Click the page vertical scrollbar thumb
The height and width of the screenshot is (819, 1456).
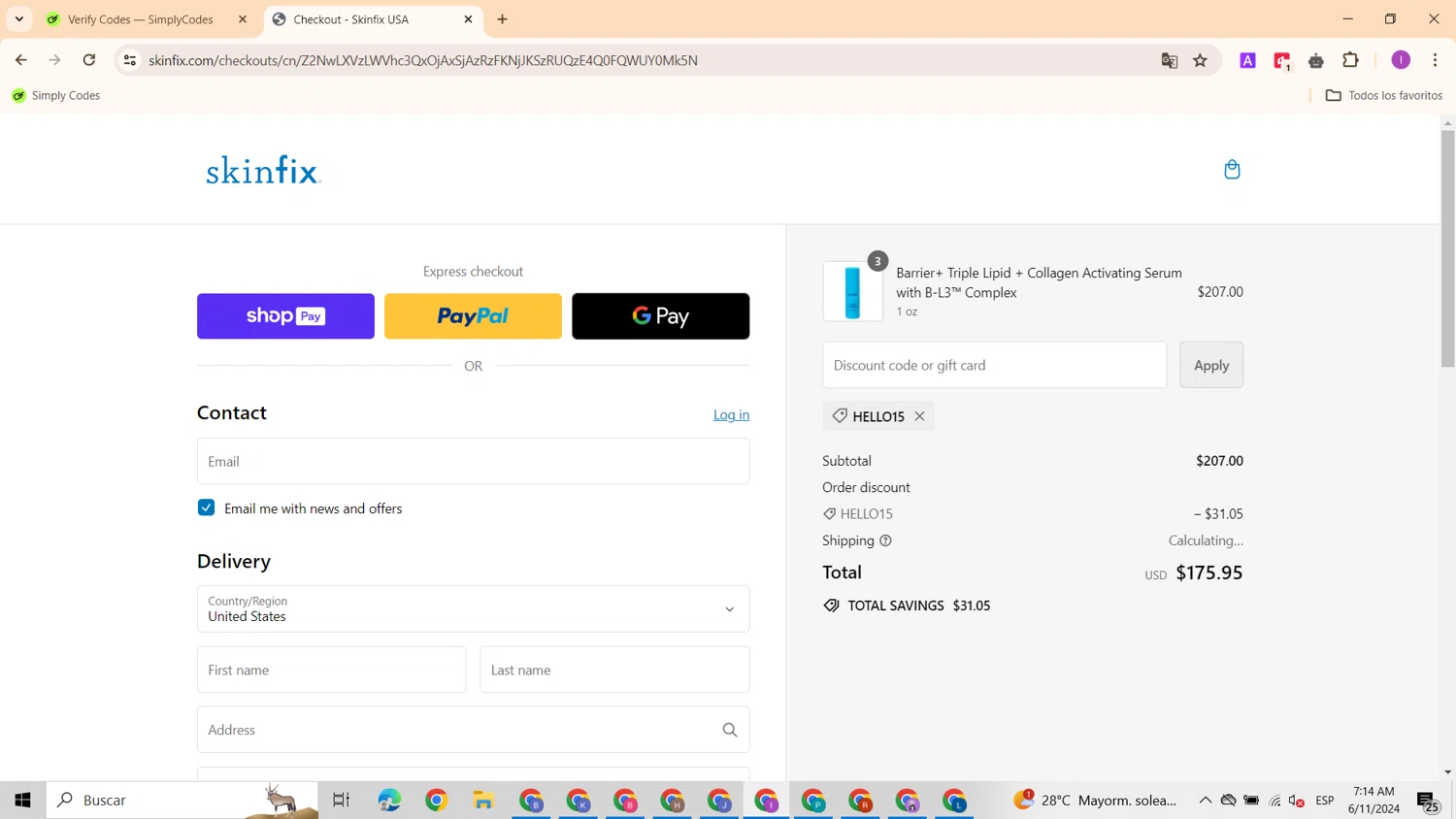pyautogui.click(x=1448, y=248)
